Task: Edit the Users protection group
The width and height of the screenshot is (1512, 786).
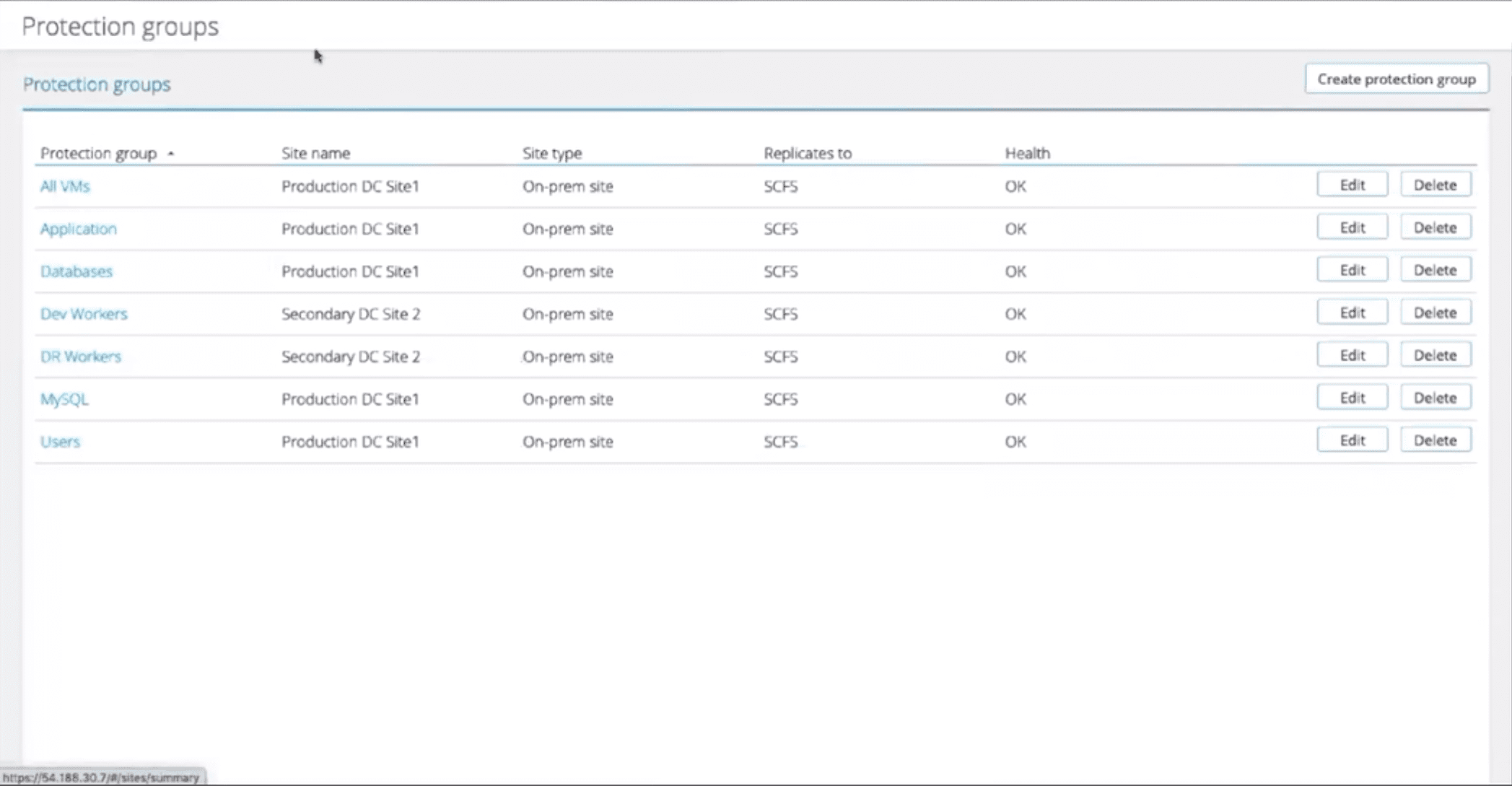Action: pos(1352,440)
